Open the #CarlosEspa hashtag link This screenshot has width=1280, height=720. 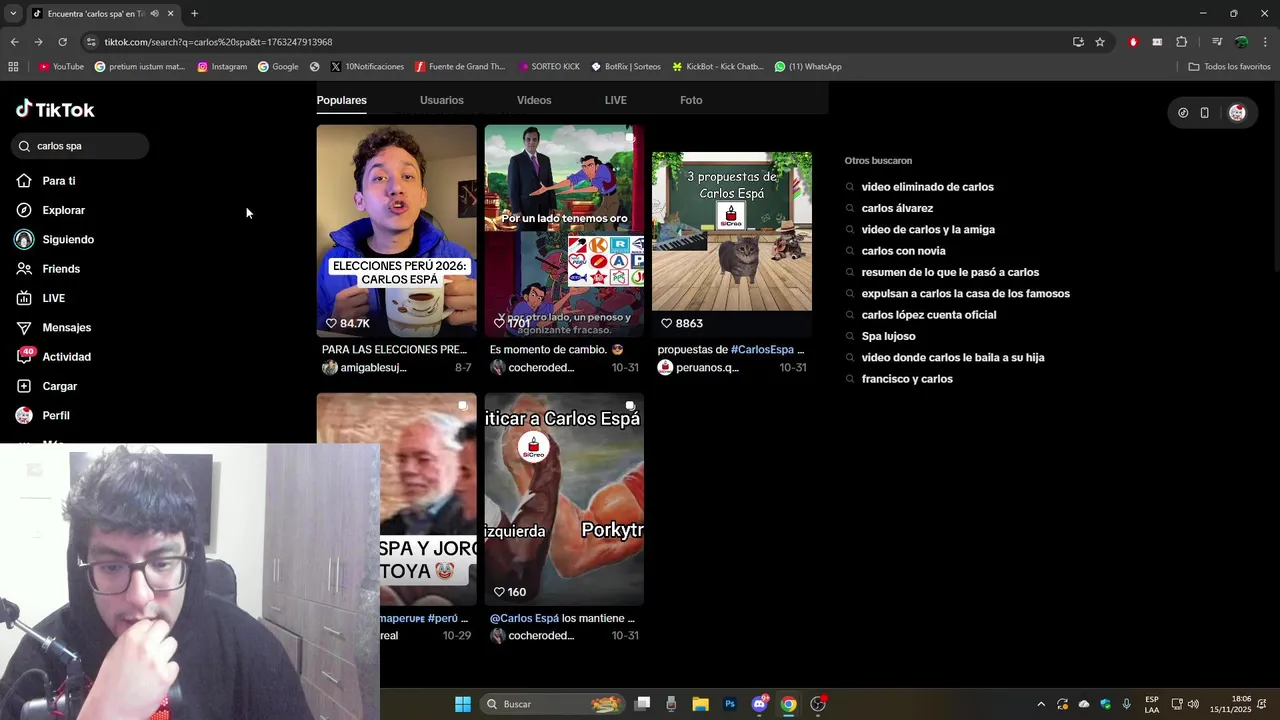click(x=762, y=350)
